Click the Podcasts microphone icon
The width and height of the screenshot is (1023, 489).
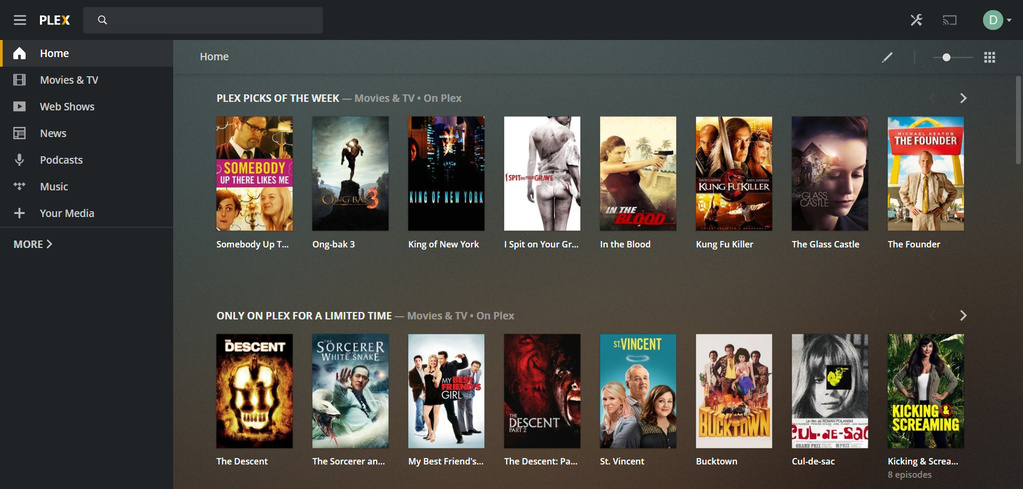tap(20, 160)
